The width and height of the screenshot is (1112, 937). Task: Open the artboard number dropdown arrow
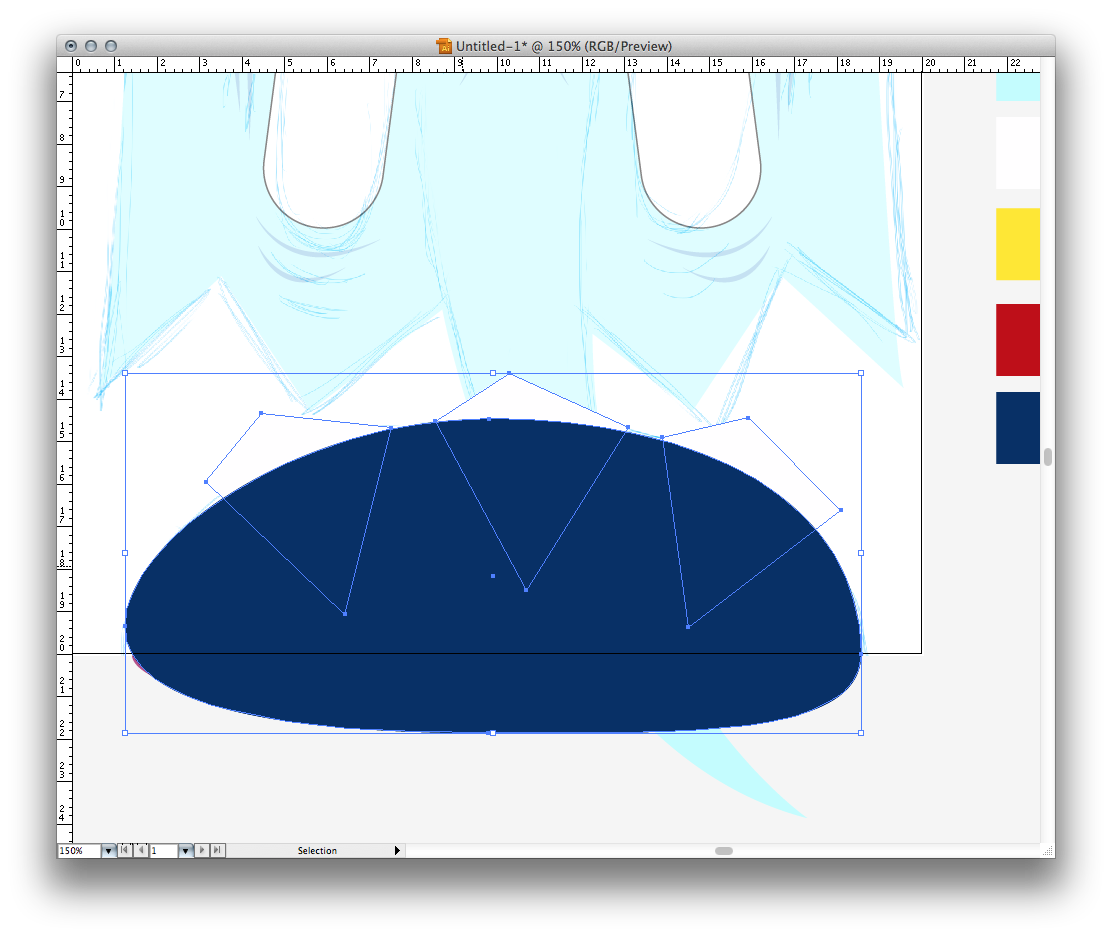[x=185, y=851]
